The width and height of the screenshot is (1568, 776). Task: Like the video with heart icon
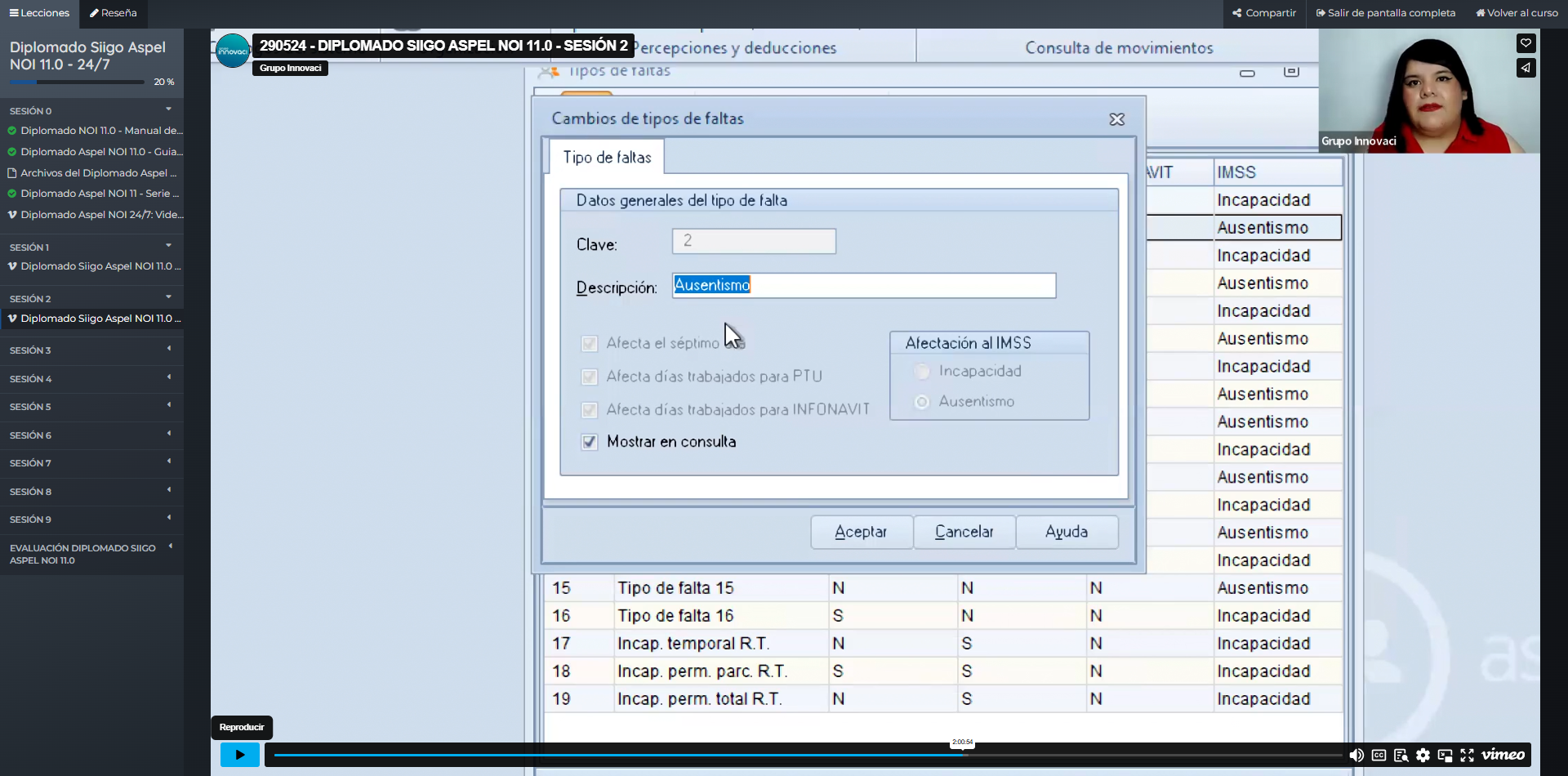point(1526,43)
